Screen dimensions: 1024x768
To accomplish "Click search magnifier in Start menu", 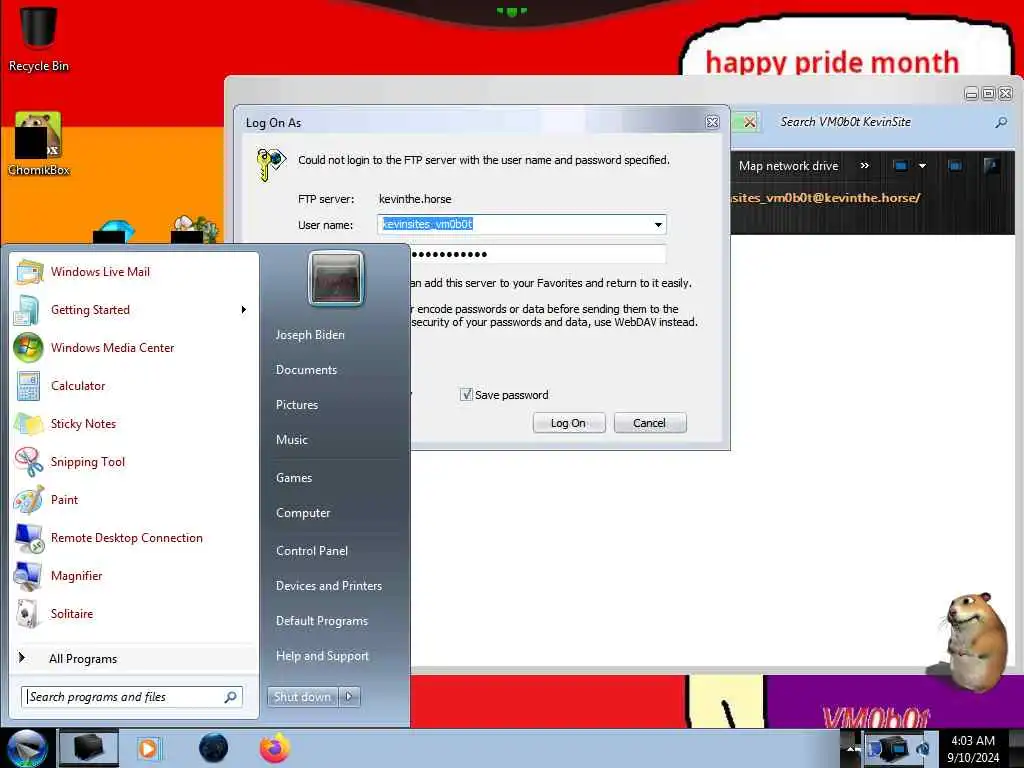I will tap(230, 697).
